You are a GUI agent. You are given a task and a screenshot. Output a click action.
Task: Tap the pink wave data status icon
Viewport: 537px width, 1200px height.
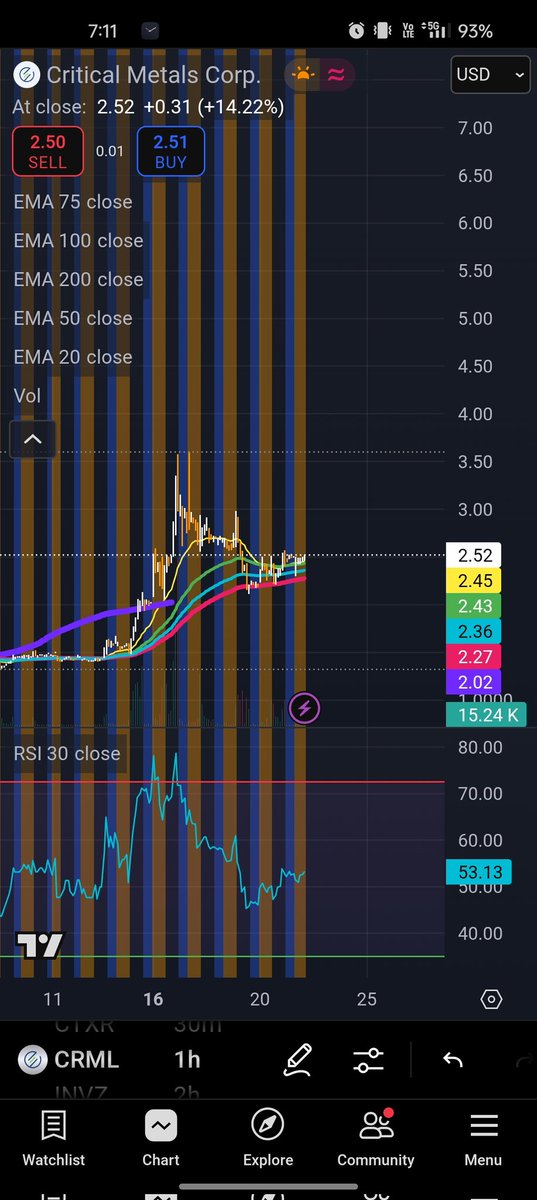[336, 74]
